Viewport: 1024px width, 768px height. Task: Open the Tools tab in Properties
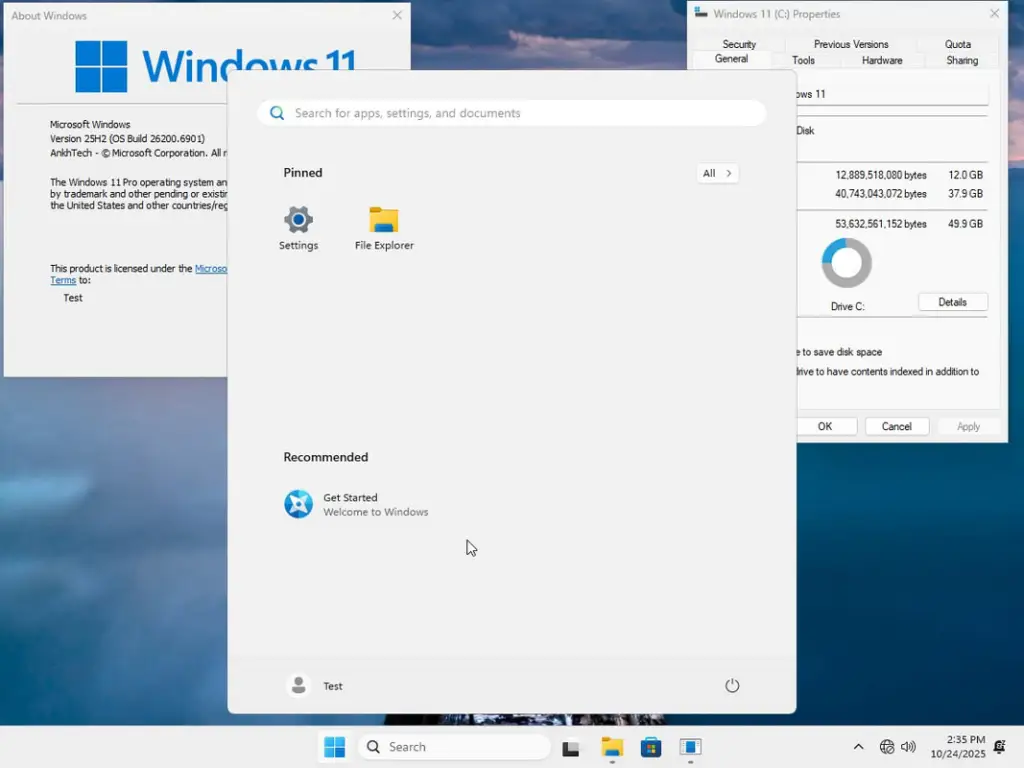[x=804, y=60]
